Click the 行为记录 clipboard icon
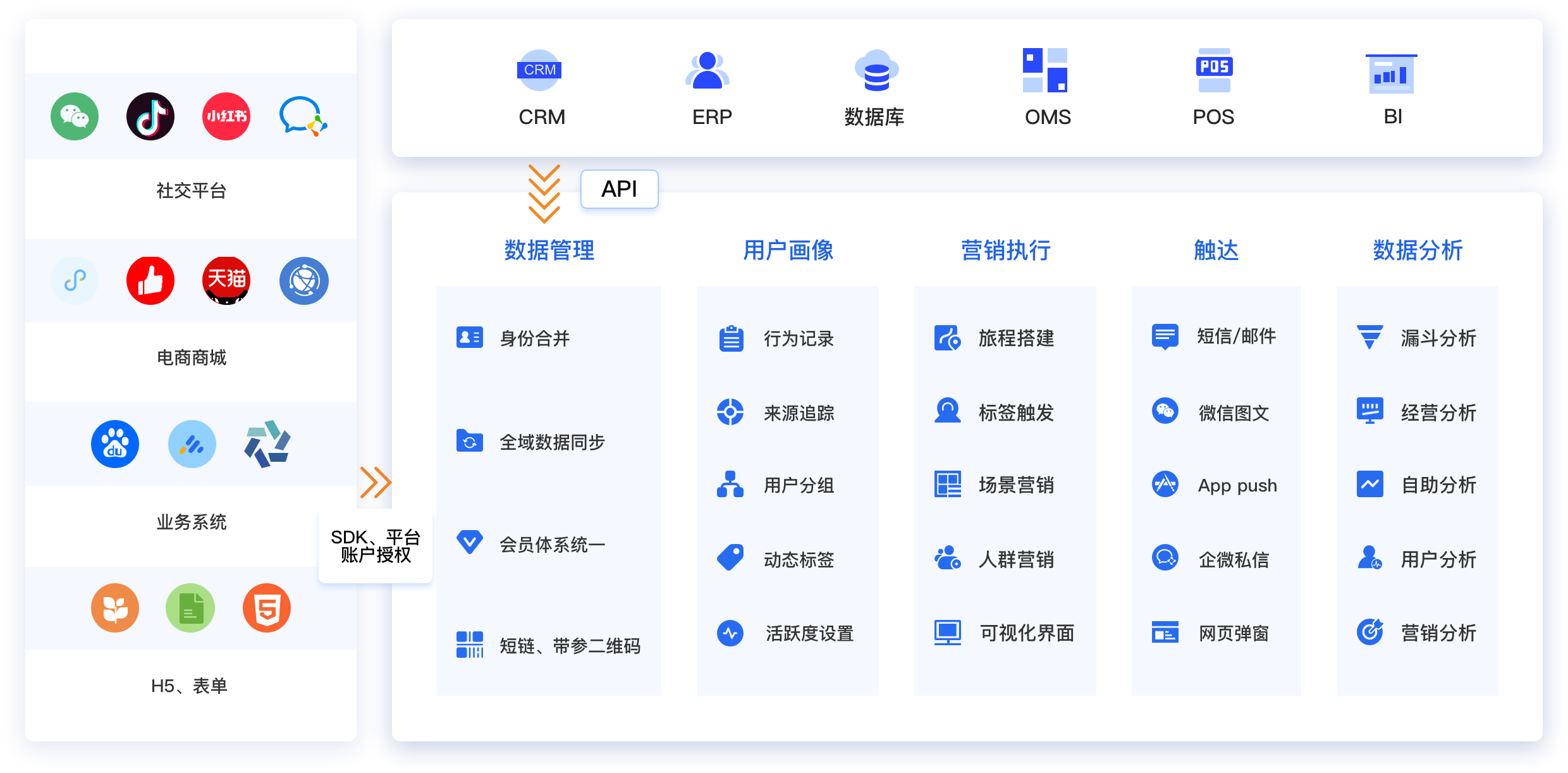The height and width of the screenshot is (773, 1568). [x=732, y=338]
